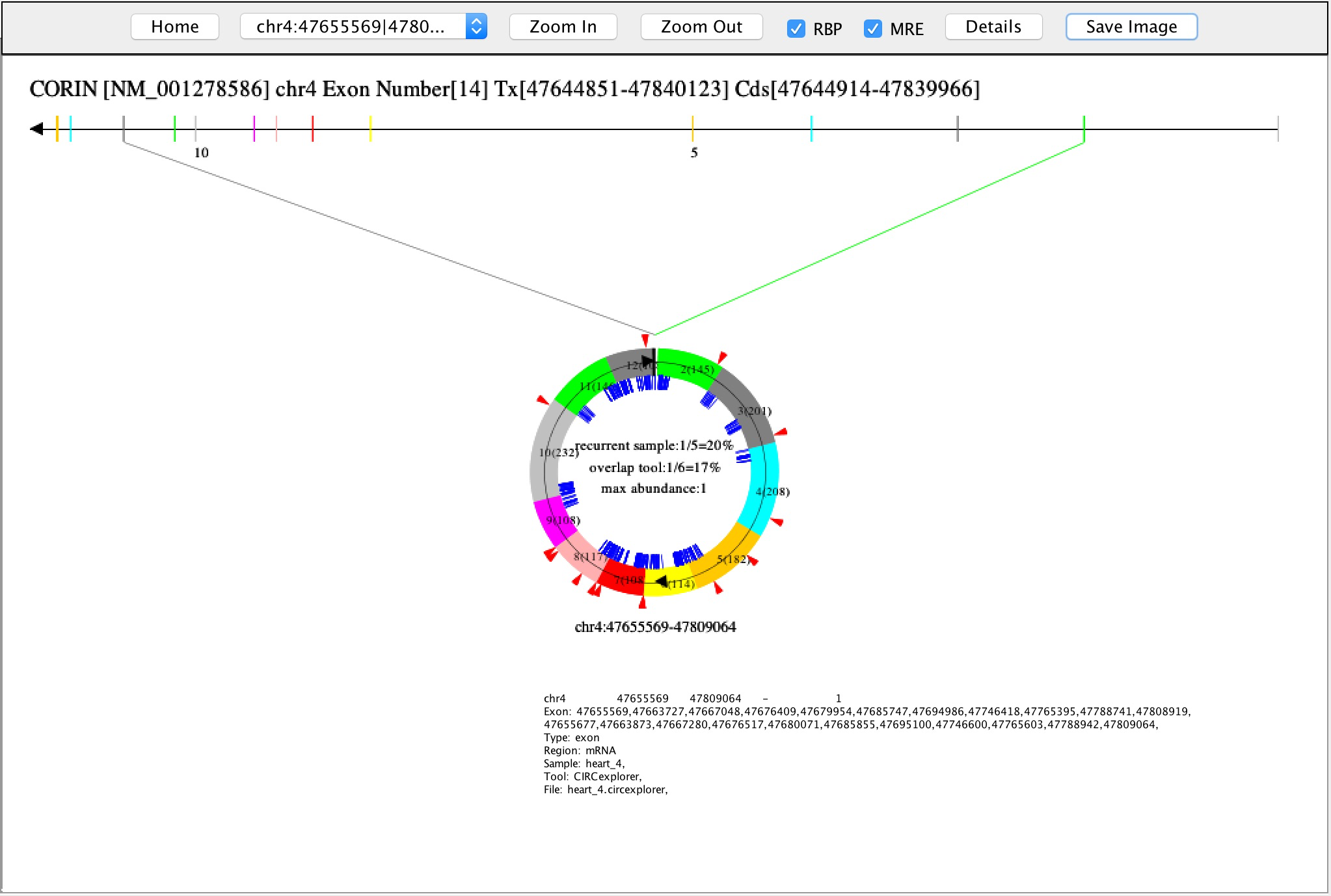Click Zoom Out
1331x896 pixels.
[x=701, y=27]
